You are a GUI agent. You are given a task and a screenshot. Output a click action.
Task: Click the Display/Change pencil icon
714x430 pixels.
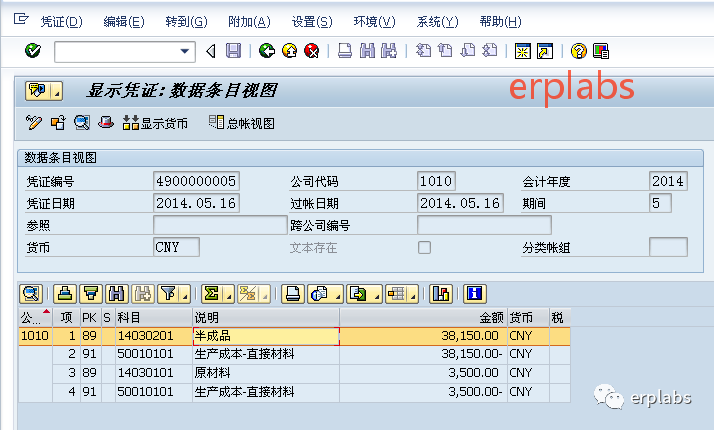[34, 123]
